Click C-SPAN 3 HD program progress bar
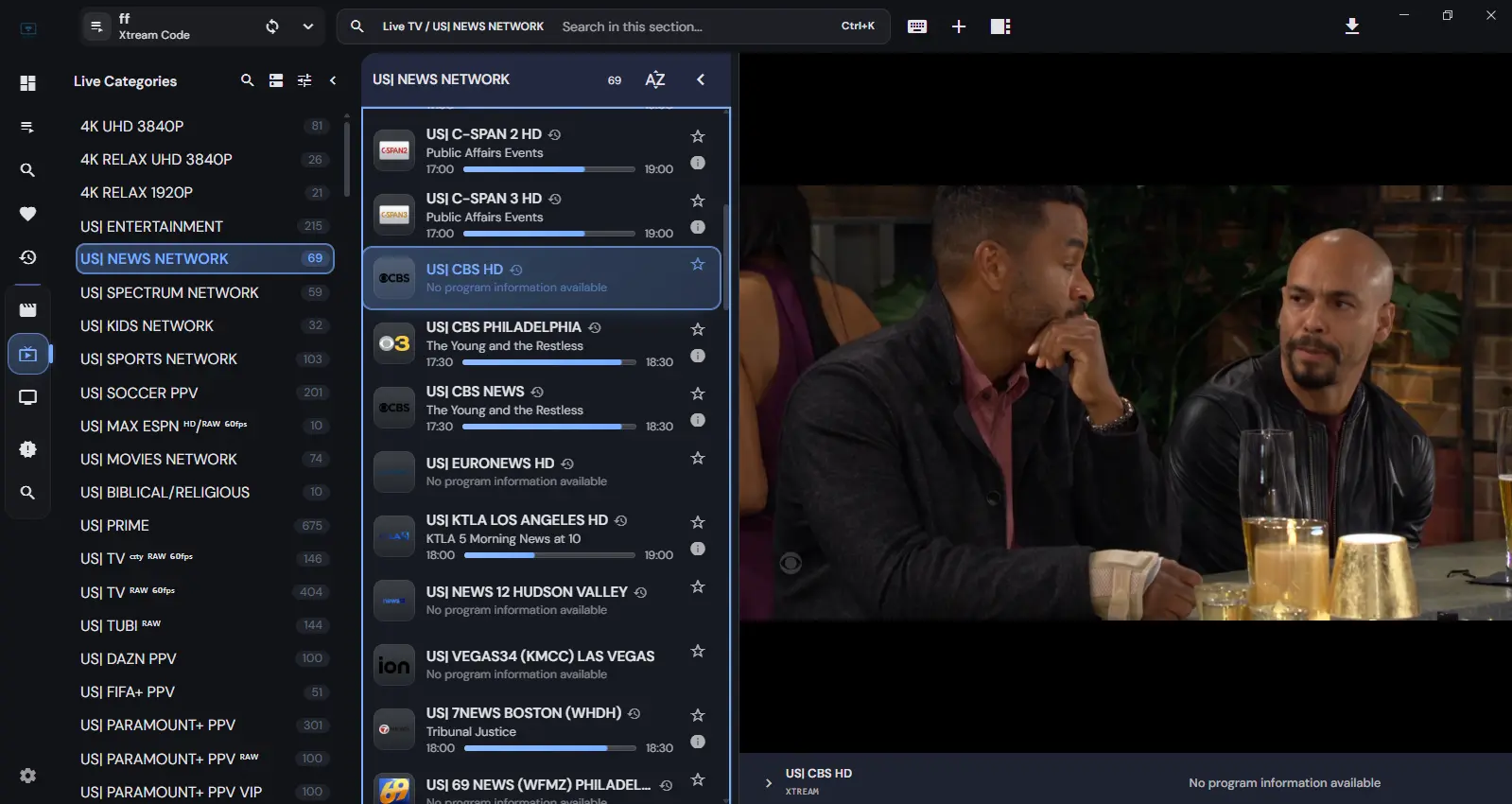This screenshot has height=804, width=1512. pos(548,234)
